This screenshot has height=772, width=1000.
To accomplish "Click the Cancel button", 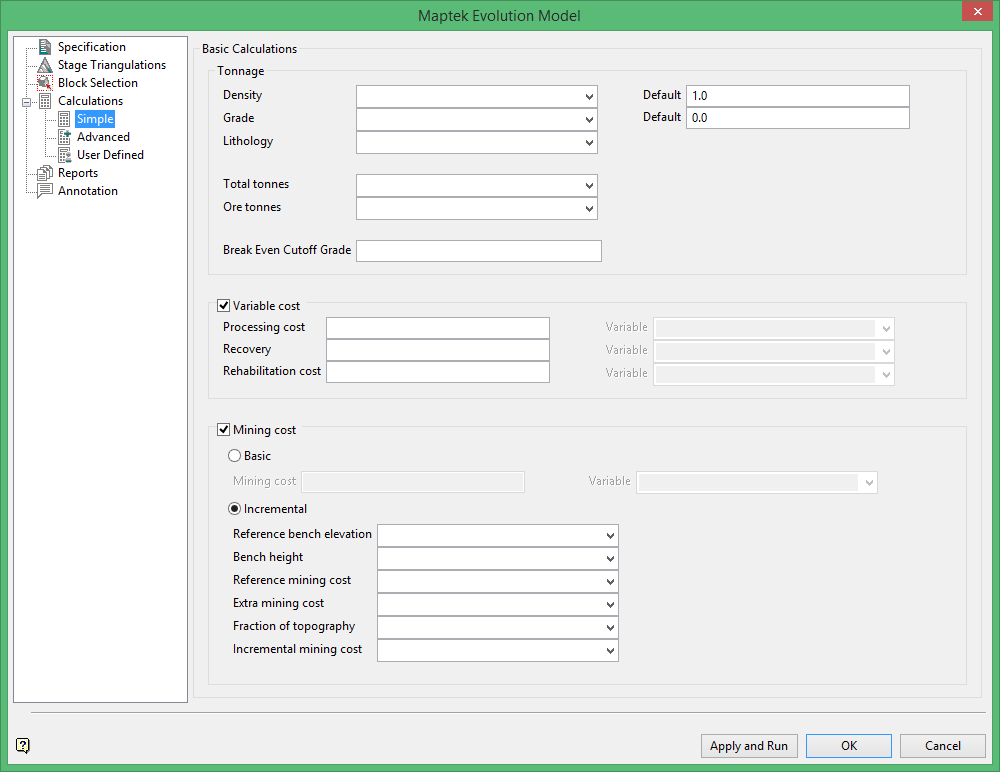I will tap(942, 746).
